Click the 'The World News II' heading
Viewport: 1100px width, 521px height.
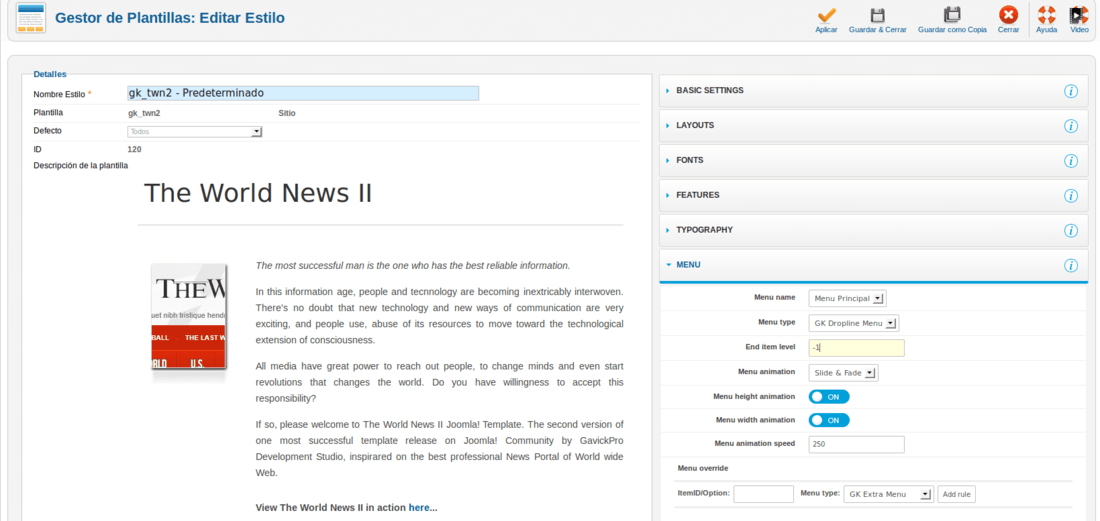[x=257, y=193]
